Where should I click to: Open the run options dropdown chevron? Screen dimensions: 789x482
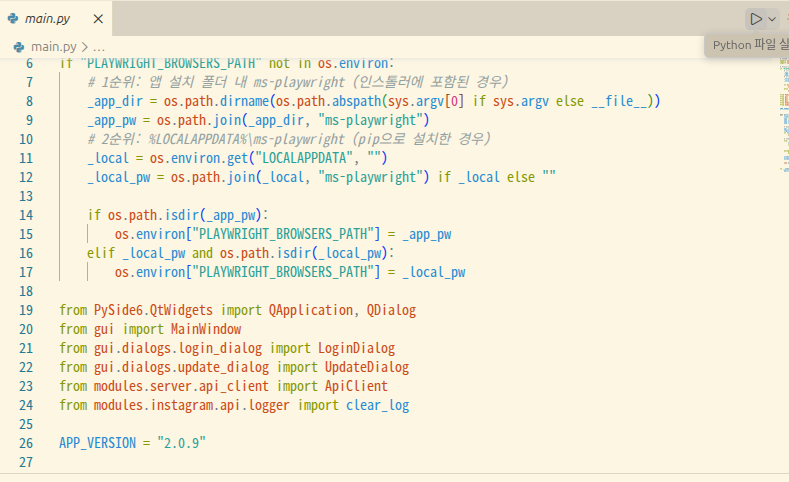pos(772,19)
